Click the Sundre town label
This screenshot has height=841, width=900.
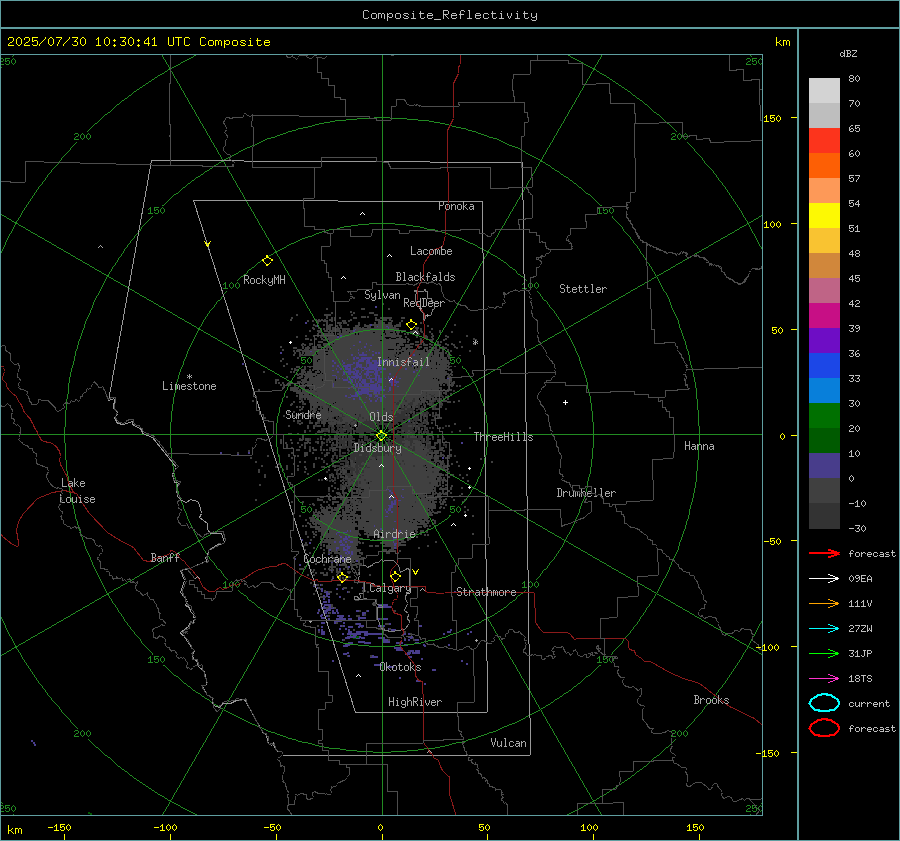[303, 414]
